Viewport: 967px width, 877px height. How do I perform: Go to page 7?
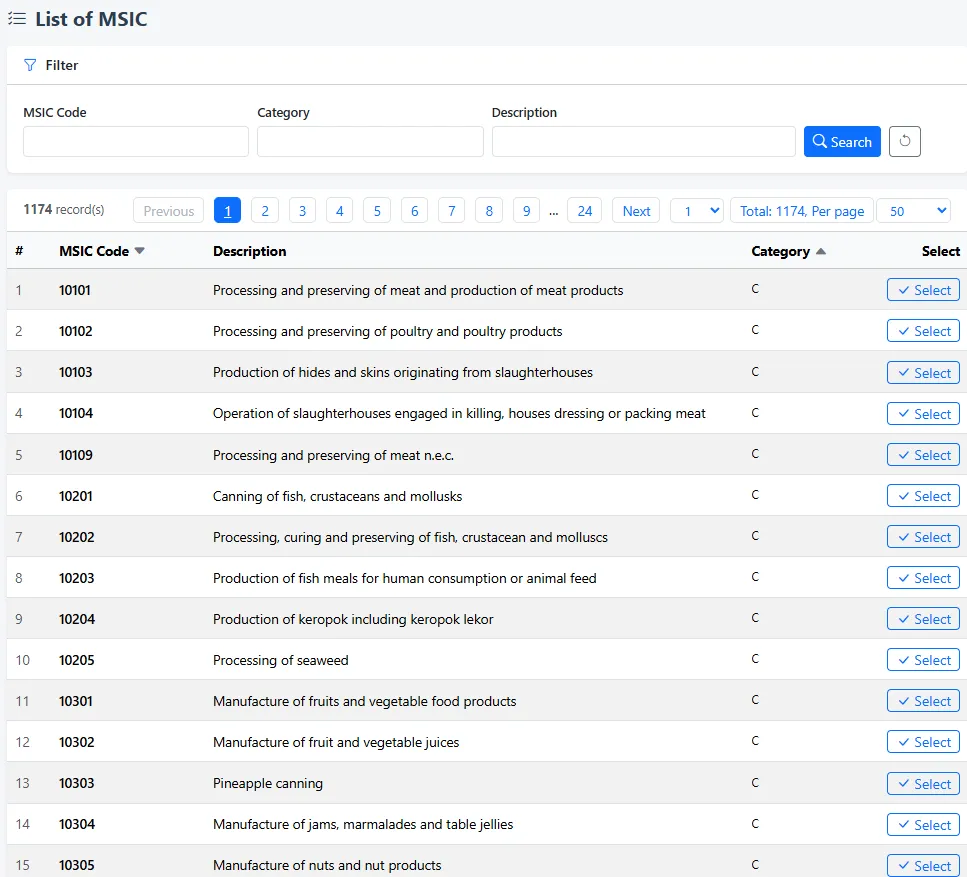pos(451,210)
